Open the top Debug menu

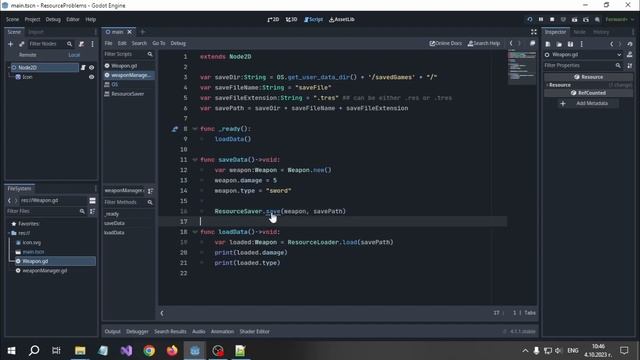[53, 19]
